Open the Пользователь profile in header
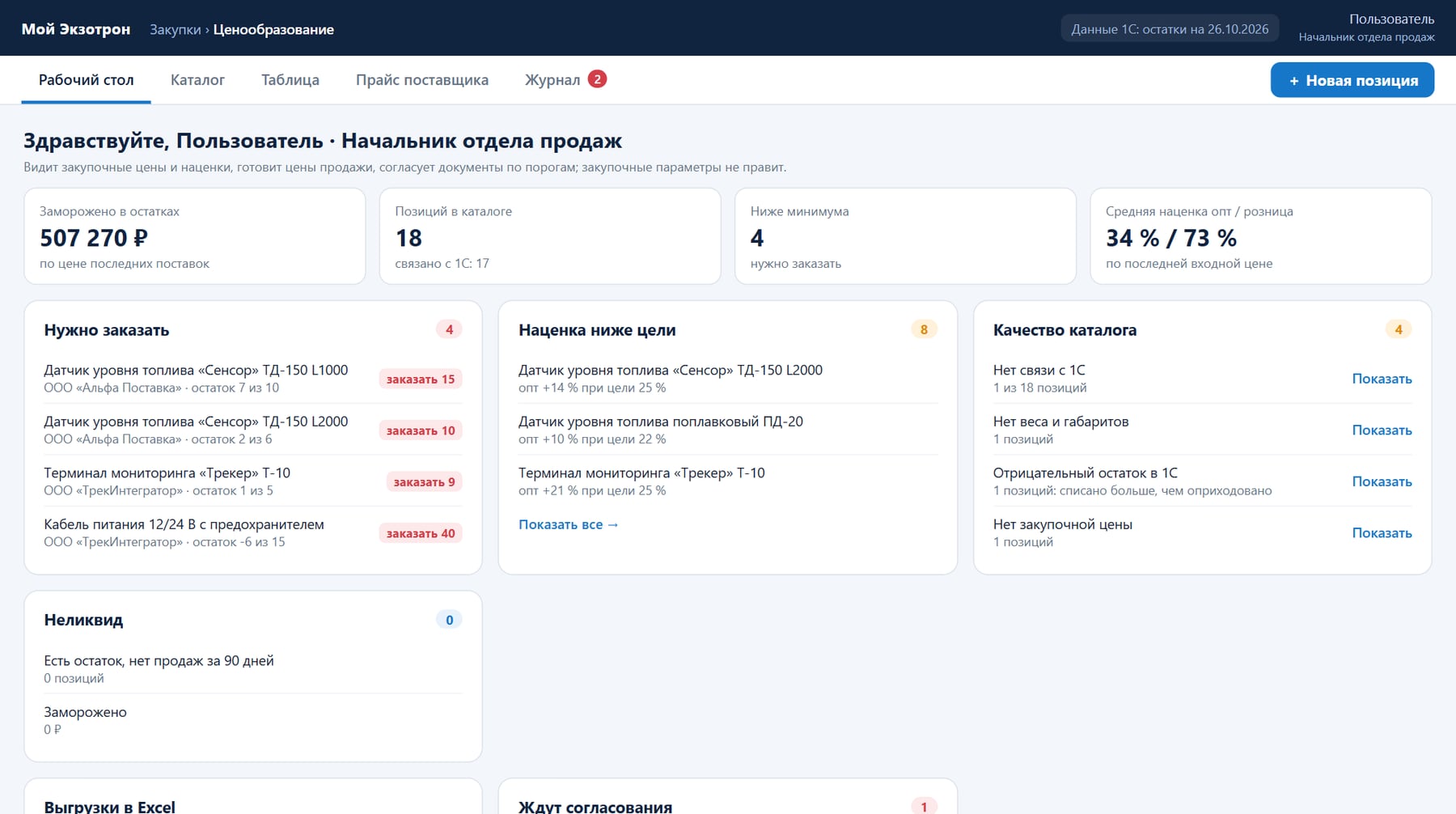 (x=1367, y=28)
